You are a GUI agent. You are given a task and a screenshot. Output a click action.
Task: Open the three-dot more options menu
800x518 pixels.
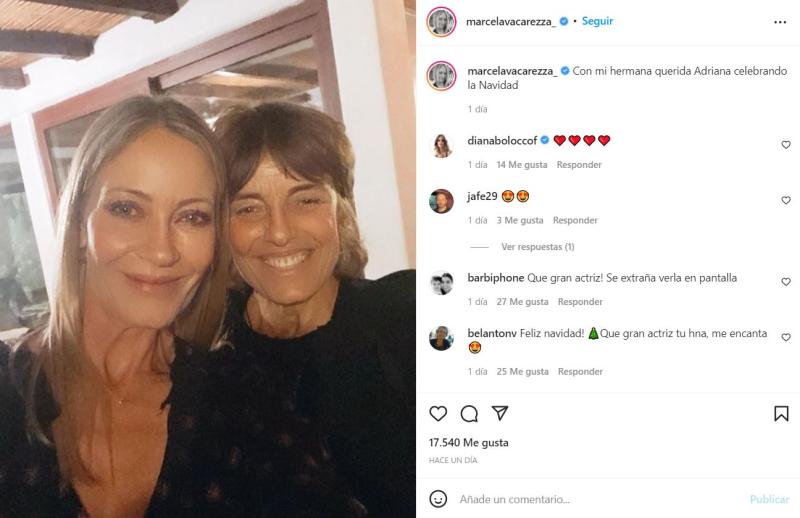(780, 21)
